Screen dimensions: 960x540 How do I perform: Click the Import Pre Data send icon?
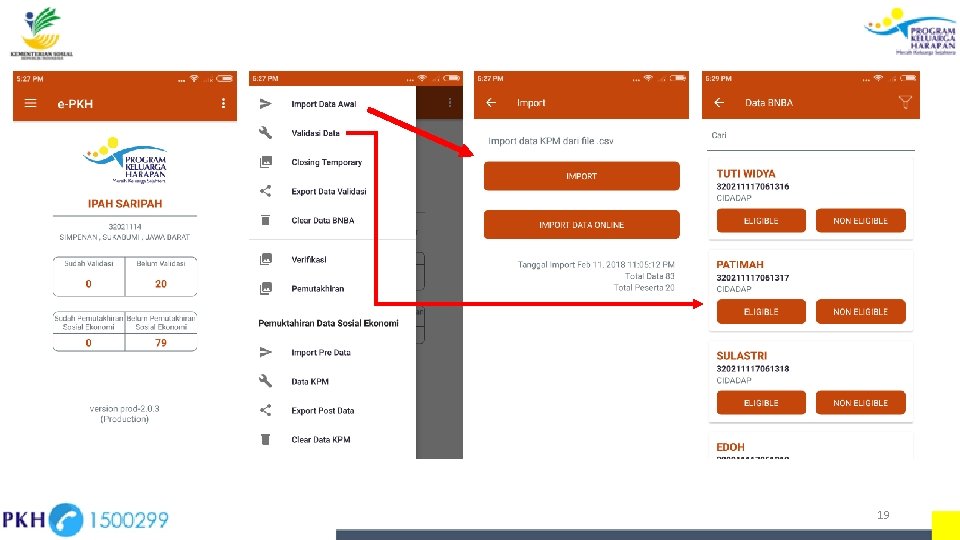pyautogui.click(x=265, y=353)
